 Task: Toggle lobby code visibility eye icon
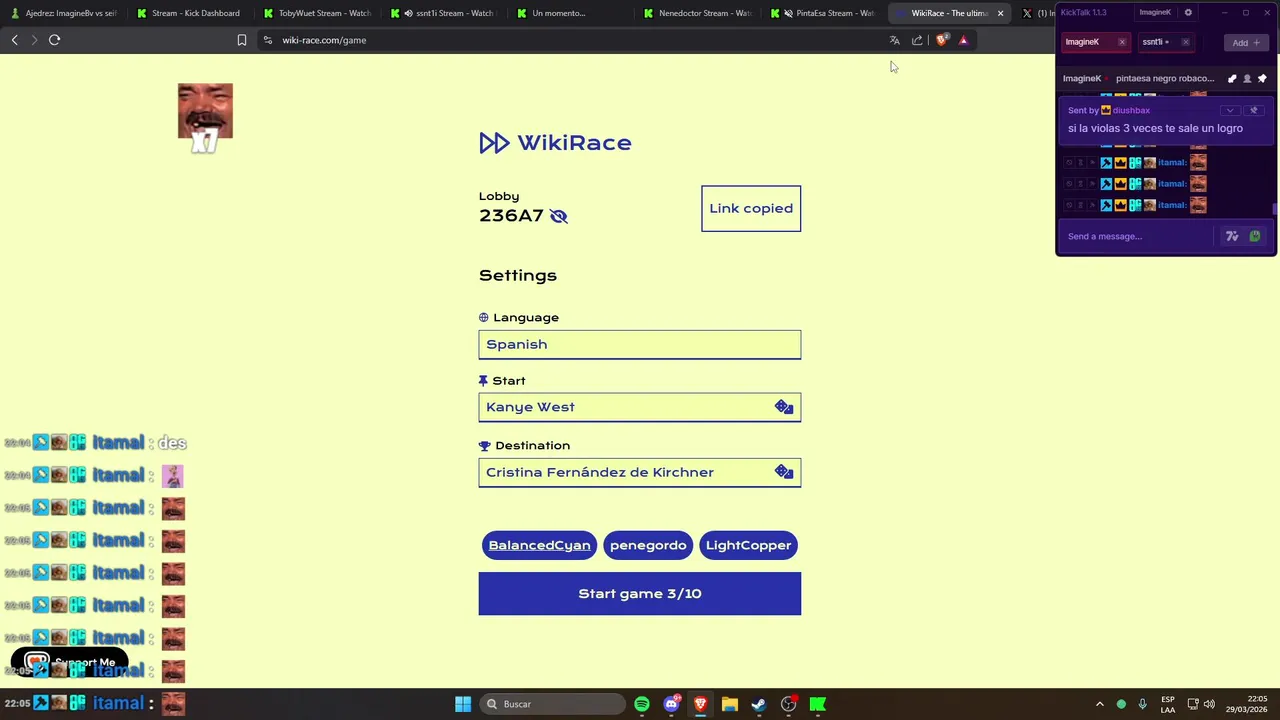558,216
